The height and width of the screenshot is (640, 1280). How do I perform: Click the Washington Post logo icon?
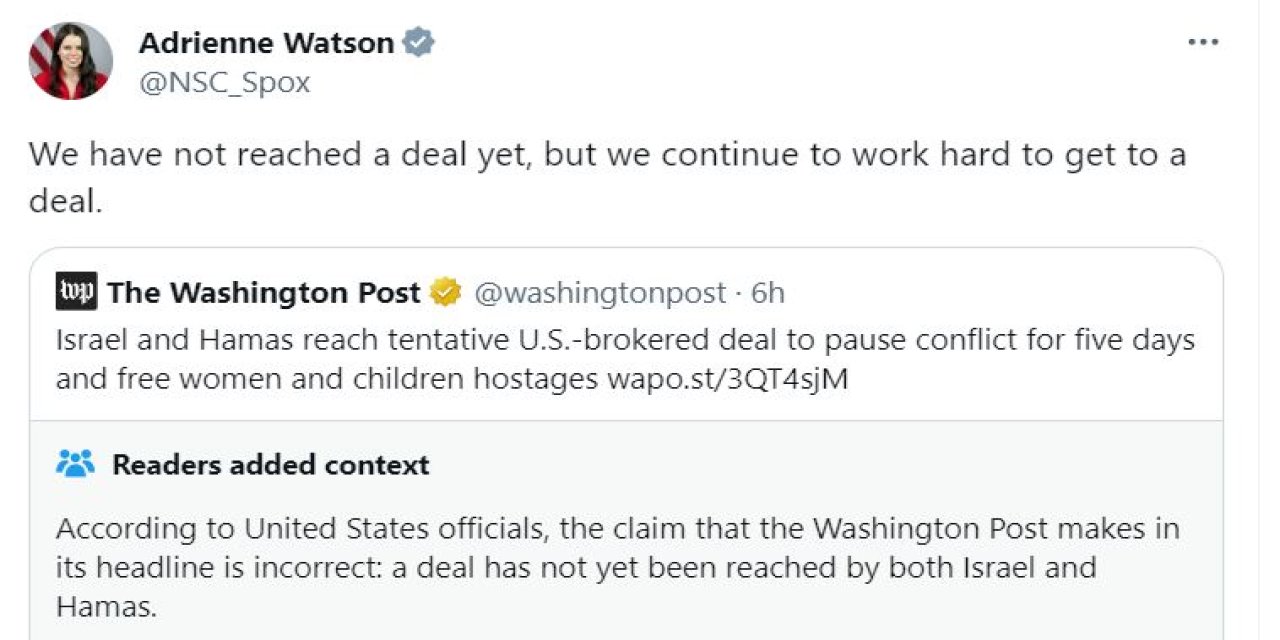tap(76, 292)
